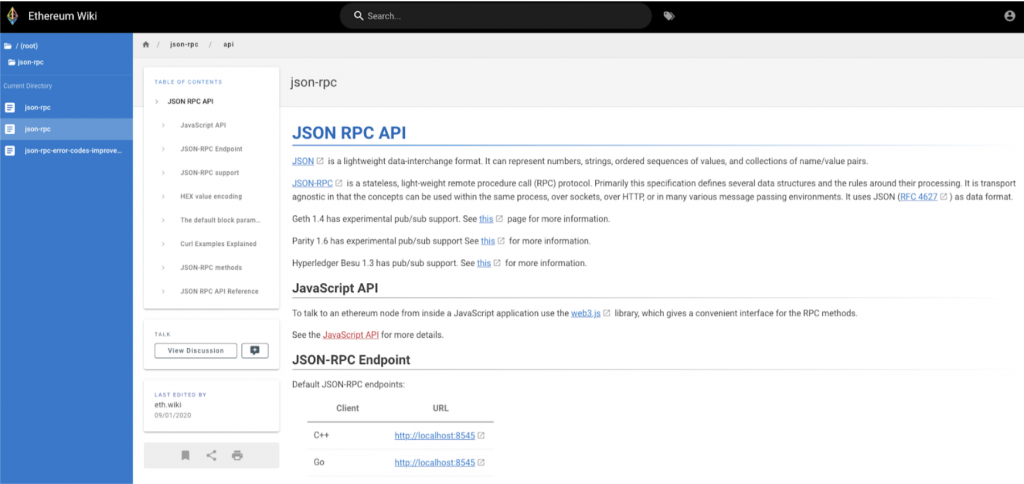Jump to JavaScript API section
This screenshot has height=484, width=1024.
pyautogui.click(x=203, y=125)
